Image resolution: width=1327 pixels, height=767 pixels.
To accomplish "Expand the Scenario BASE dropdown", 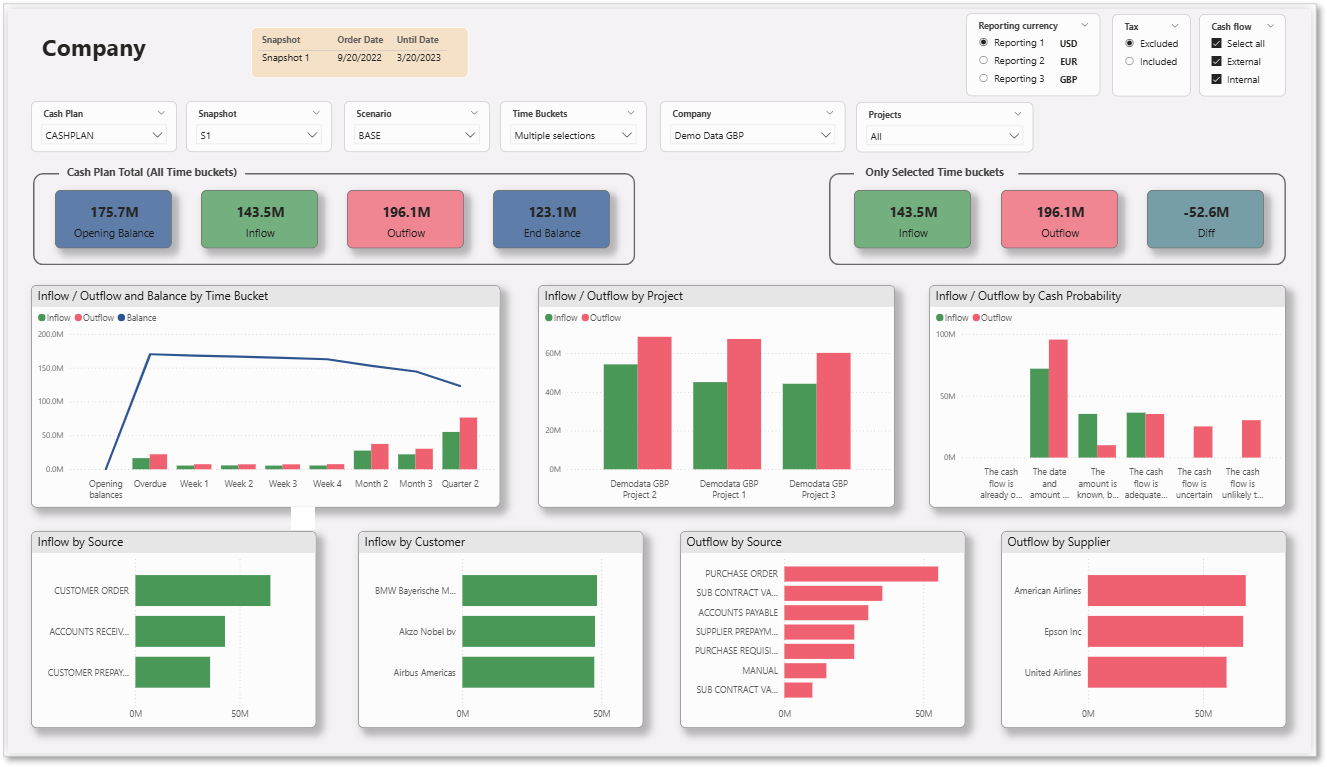I will click(416, 135).
